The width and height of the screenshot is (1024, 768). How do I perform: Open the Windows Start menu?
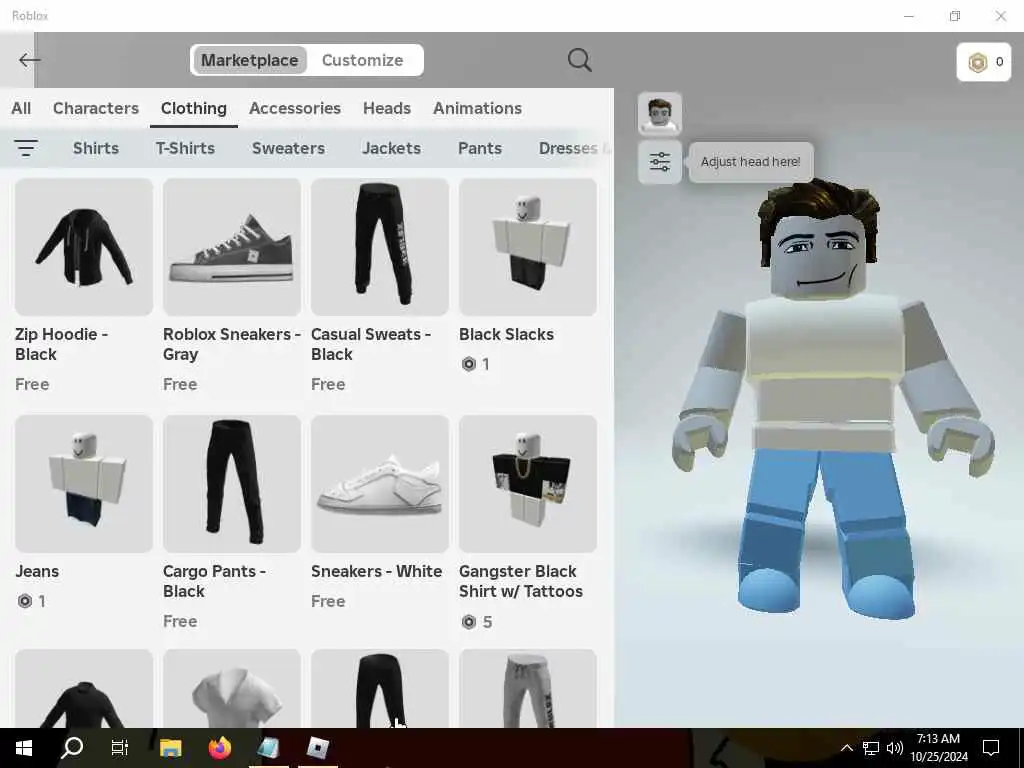pos(24,748)
